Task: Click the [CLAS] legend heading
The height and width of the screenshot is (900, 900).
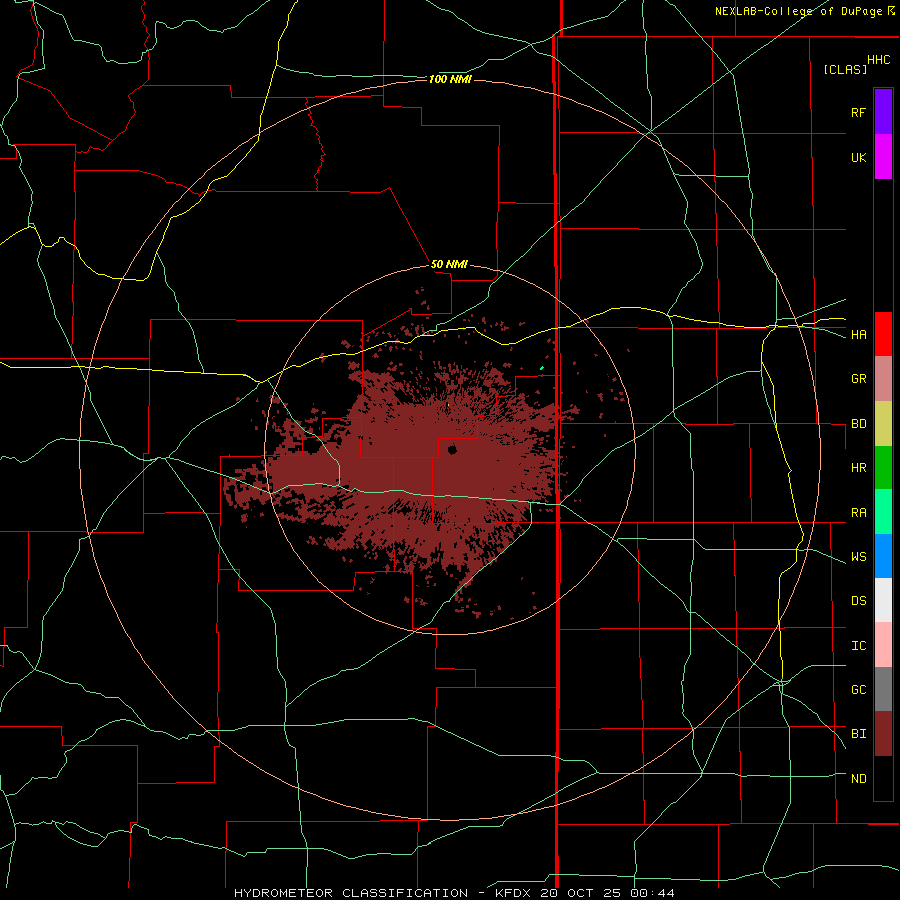Action: [x=845, y=69]
